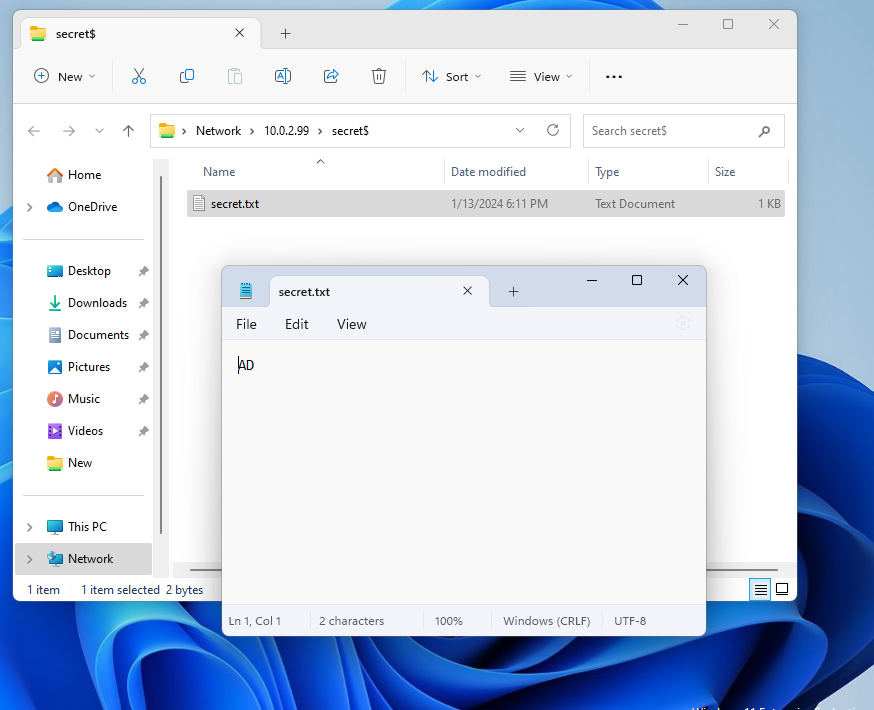Expand the This PC tree node
Image resolution: width=874 pixels, height=710 pixels.
30,527
